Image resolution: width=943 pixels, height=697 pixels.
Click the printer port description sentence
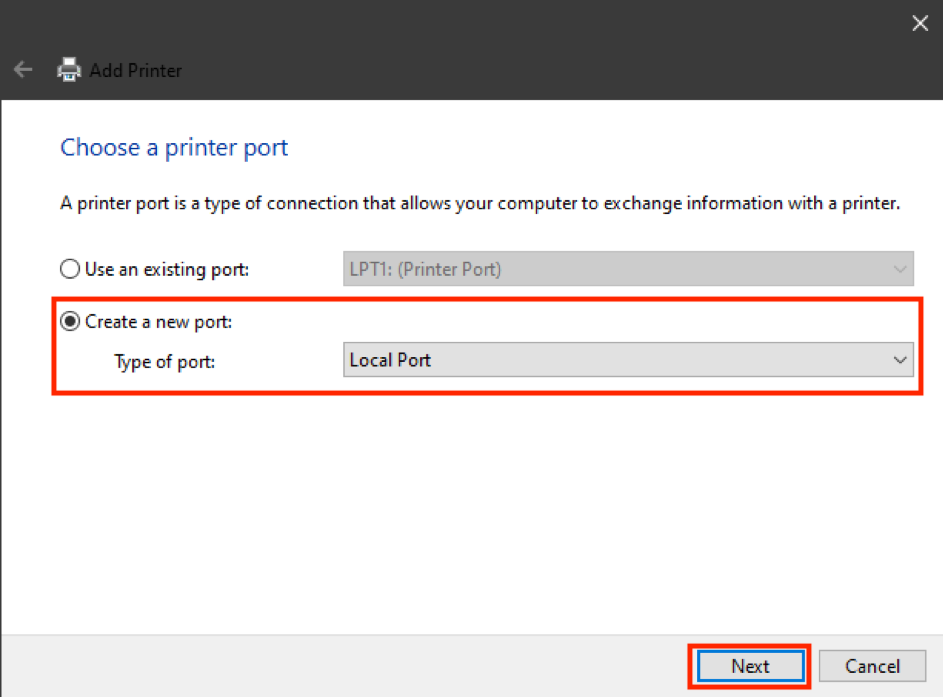[x=480, y=203]
